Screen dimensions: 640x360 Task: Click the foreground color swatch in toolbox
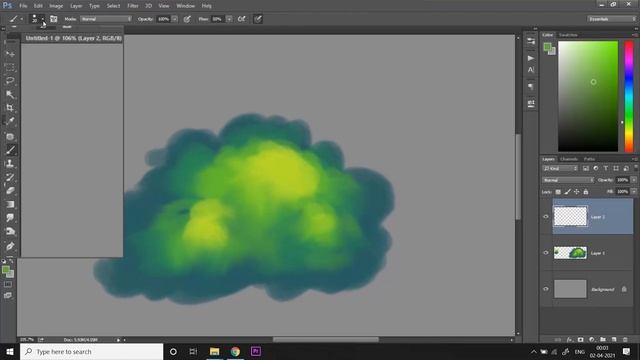[6, 270]
